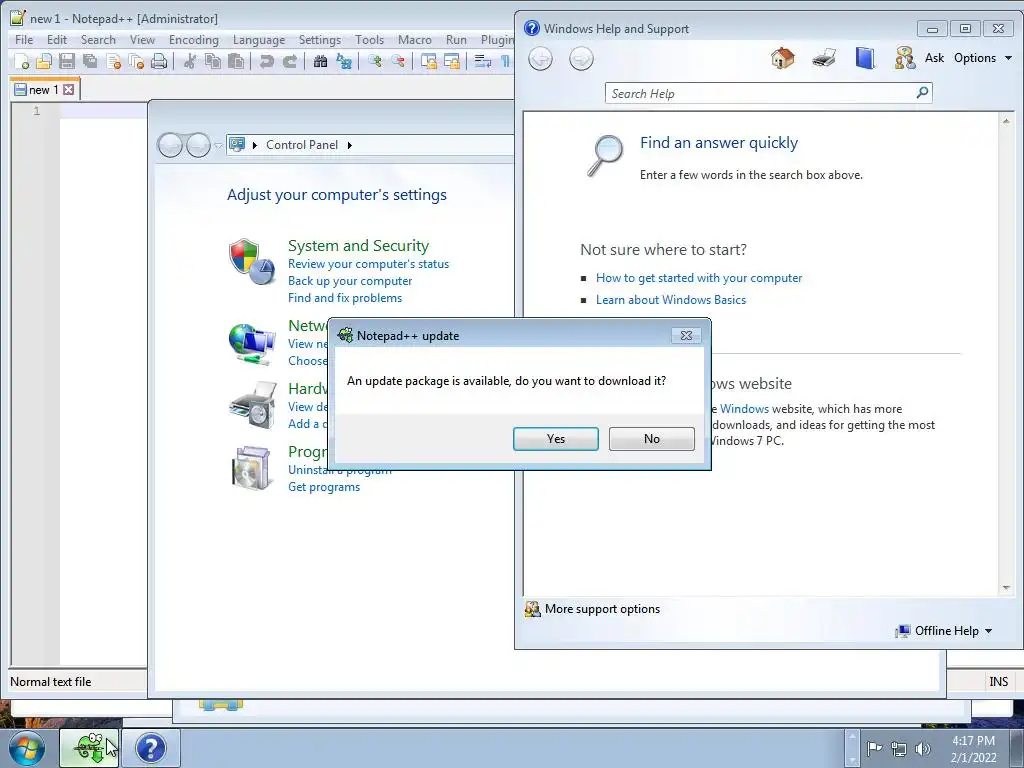Click the synchronize vertical scrolling icon

pos(428,61)
